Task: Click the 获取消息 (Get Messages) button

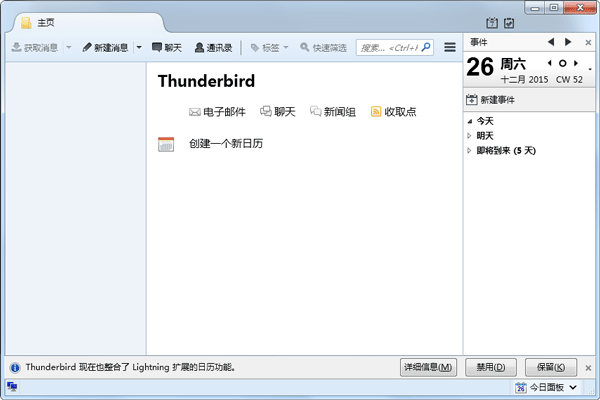Action: [34, 47]
